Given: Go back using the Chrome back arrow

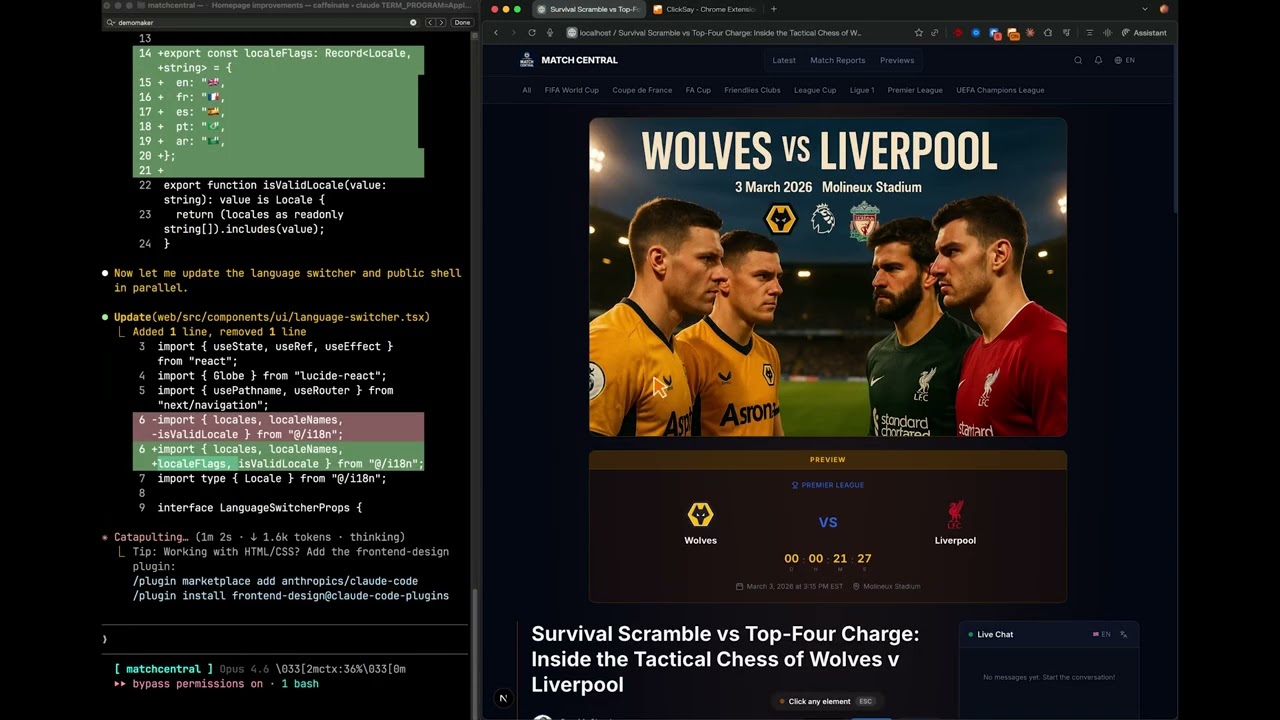Looking at the screenshot, I should click(x=496, y=33).
